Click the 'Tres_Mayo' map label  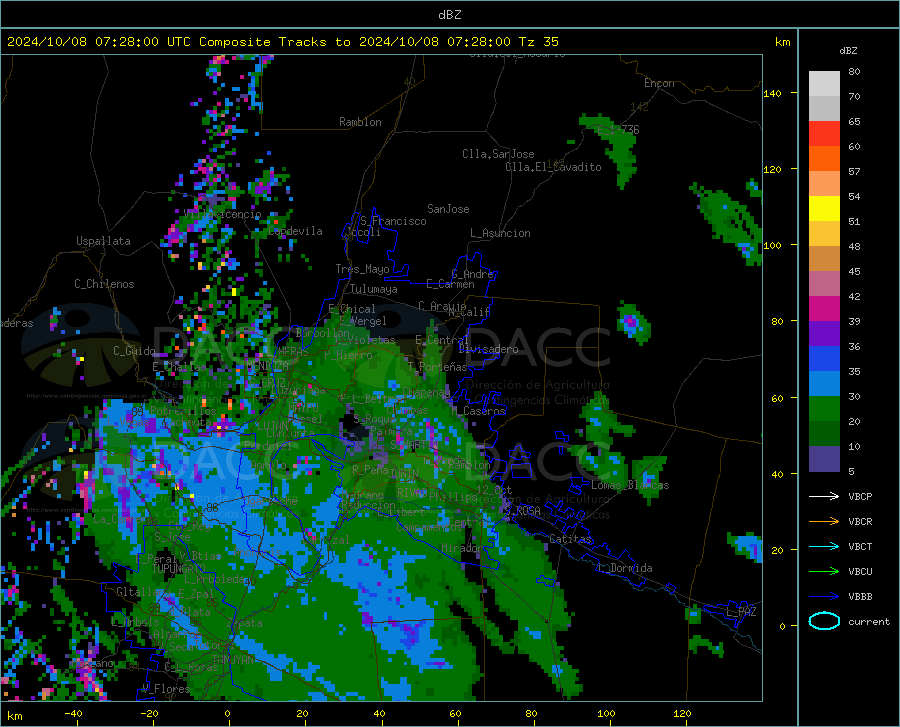[362, 269]
